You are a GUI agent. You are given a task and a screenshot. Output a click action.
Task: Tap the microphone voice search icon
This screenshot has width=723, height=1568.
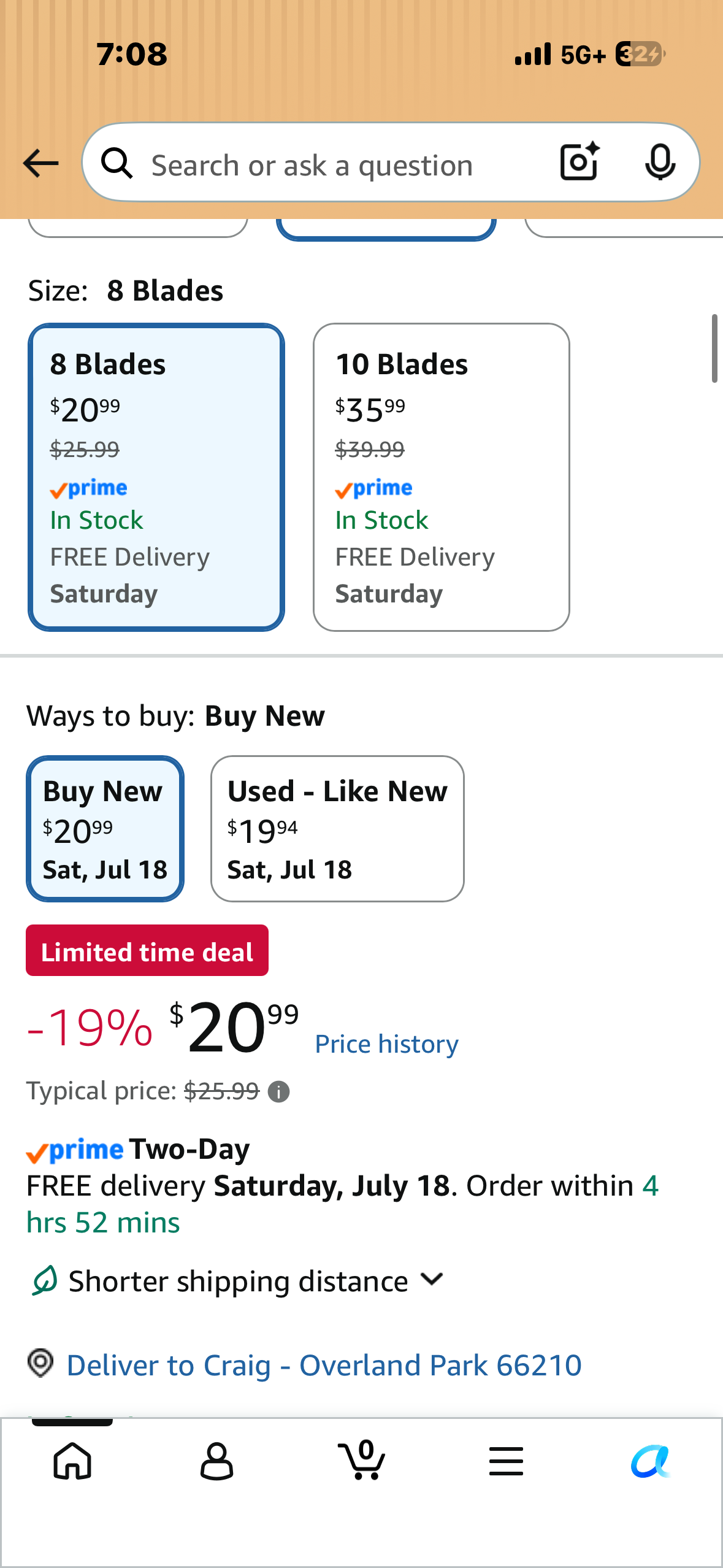coord(660,162)
